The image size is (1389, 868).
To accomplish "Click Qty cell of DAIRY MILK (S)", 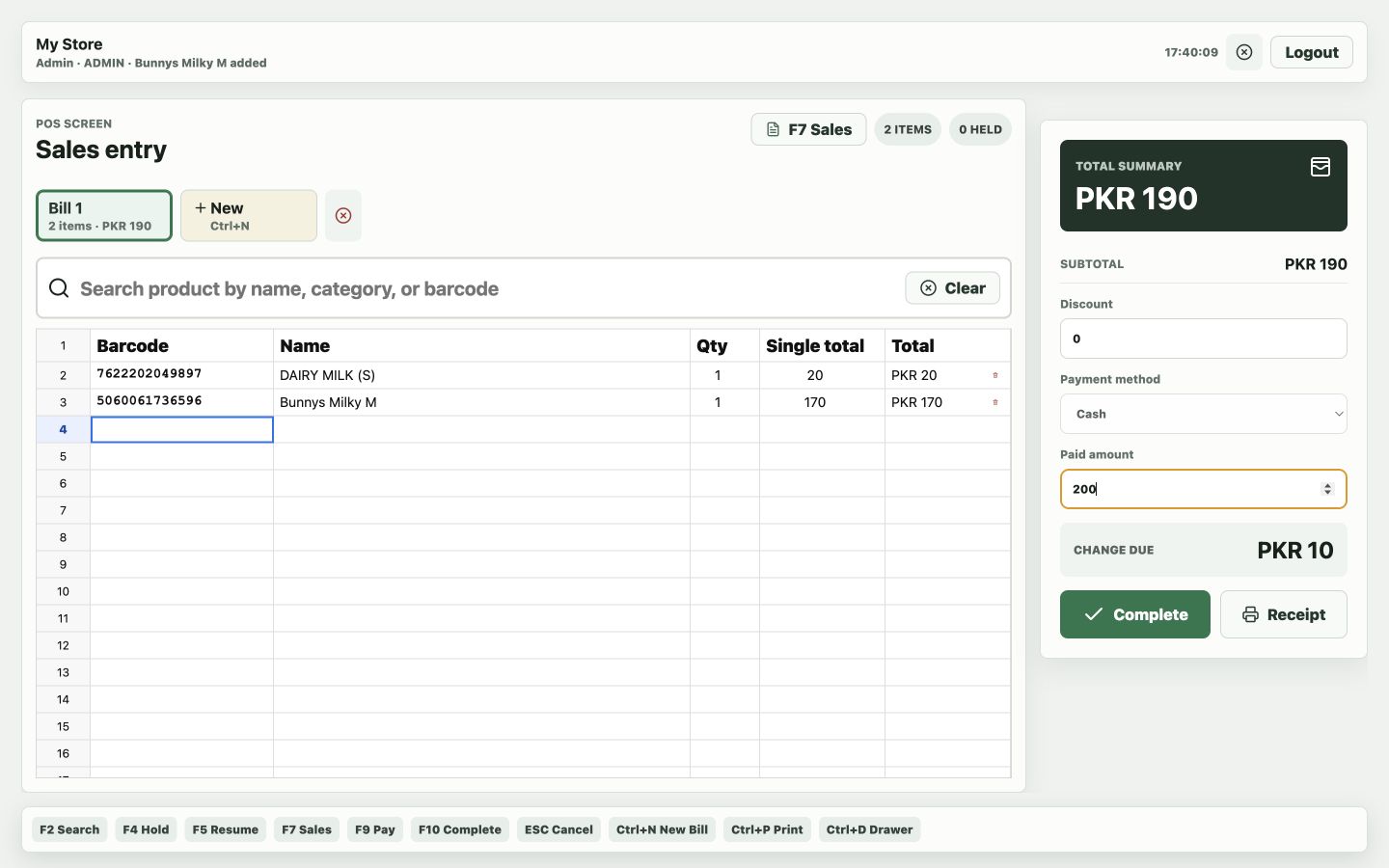I will tap(725, 375).
